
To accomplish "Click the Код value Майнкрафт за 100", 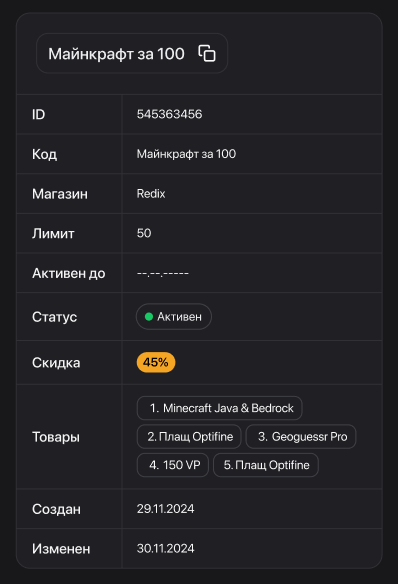I will coord(186,154).
